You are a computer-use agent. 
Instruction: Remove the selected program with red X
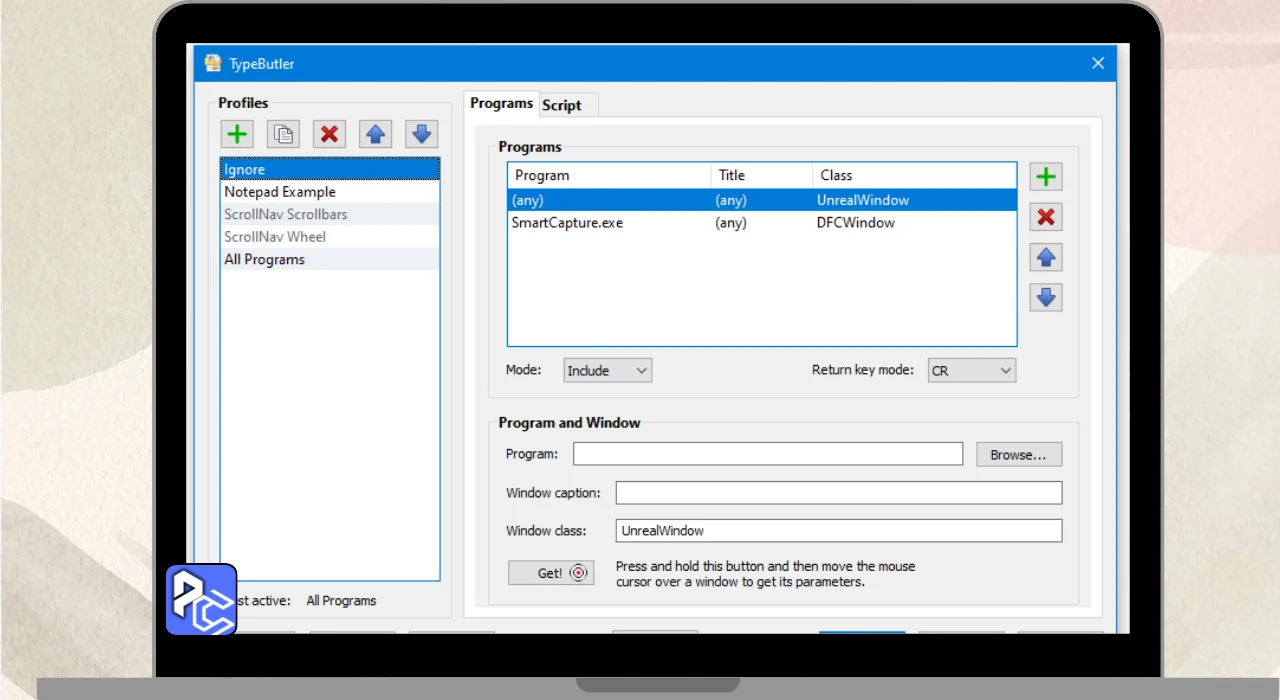pyautogui.click(x=1046, y=217)
